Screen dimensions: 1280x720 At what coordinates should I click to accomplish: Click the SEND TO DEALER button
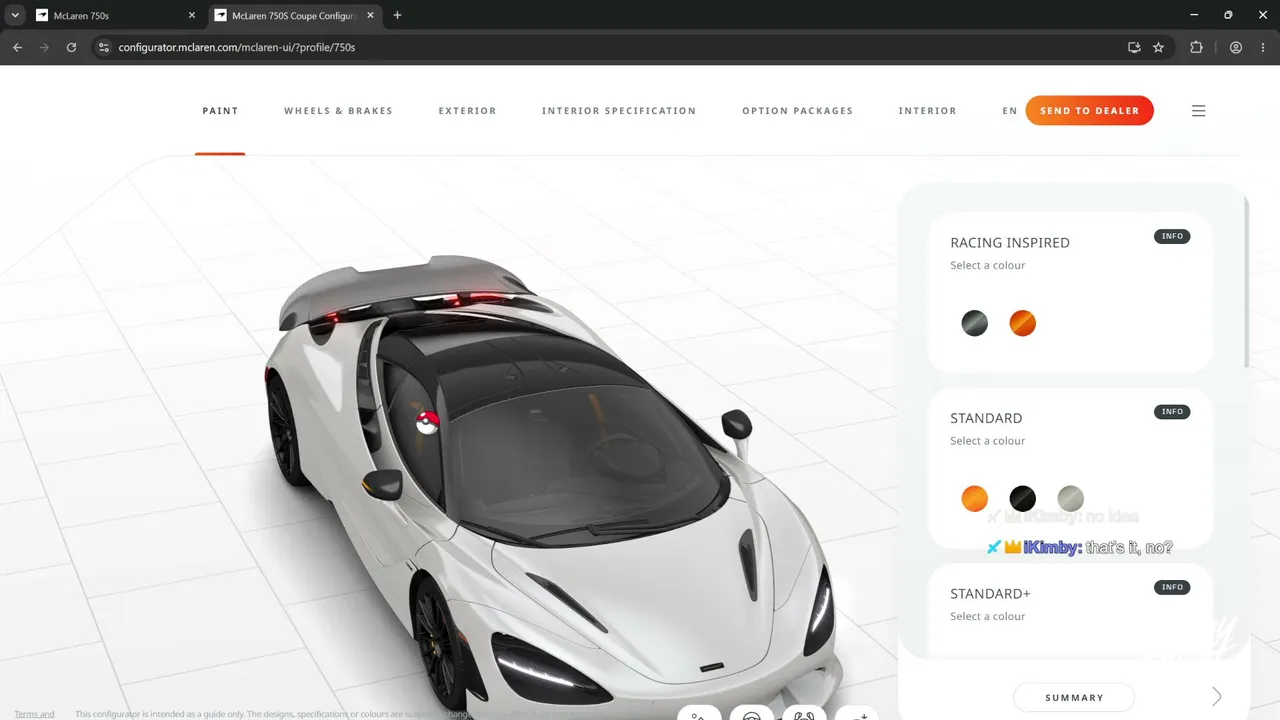pos(1089,110)
